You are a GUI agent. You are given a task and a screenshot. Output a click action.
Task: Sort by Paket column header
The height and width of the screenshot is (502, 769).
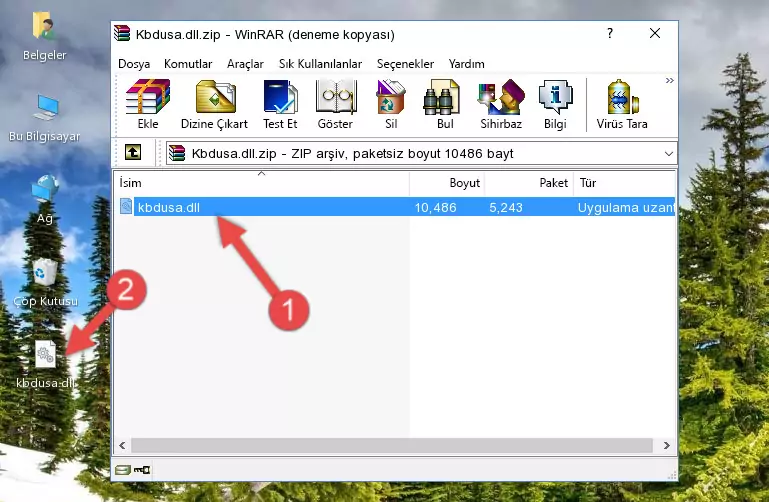[529, 183]
